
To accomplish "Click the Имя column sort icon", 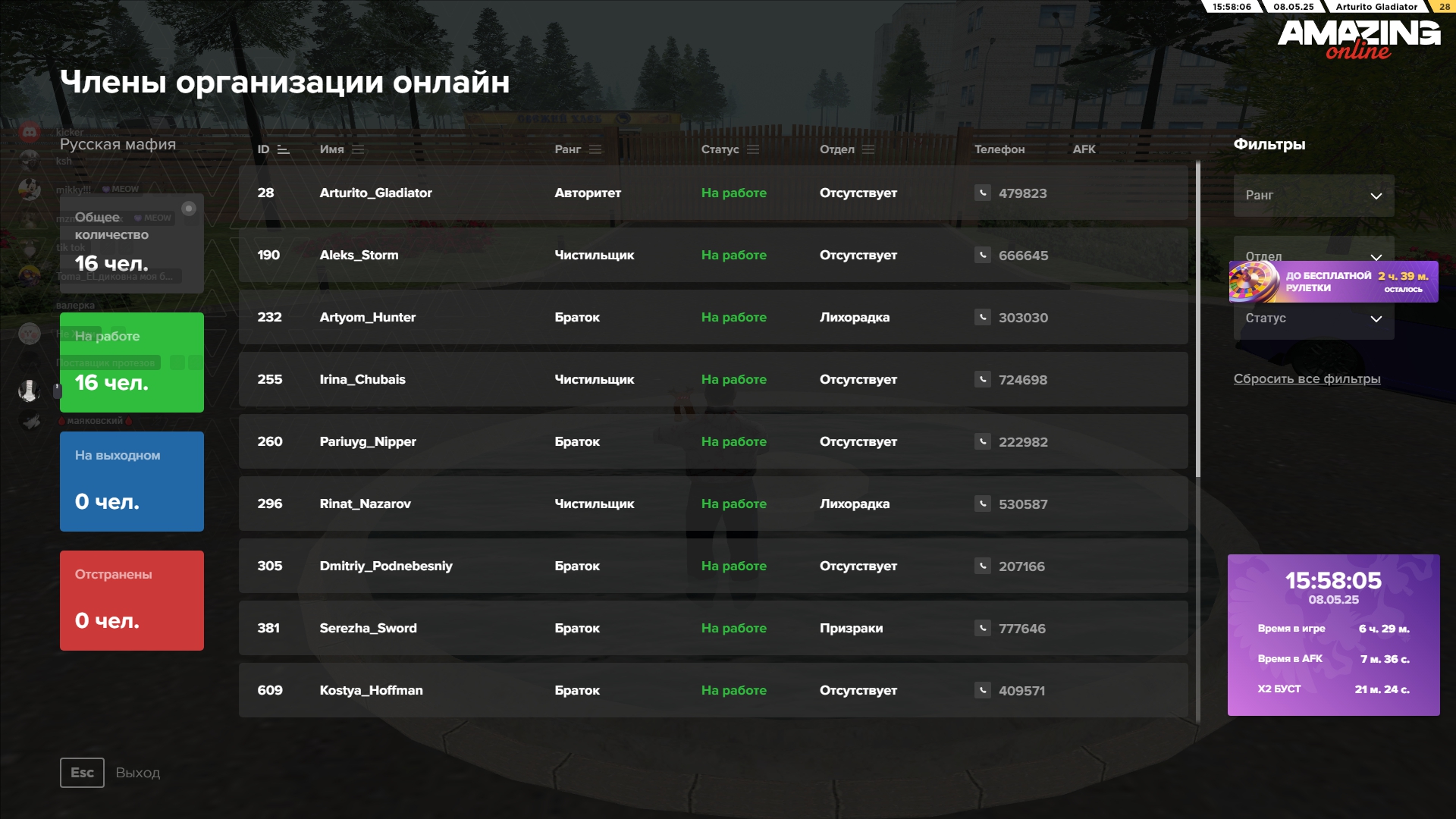I will 358,149.
